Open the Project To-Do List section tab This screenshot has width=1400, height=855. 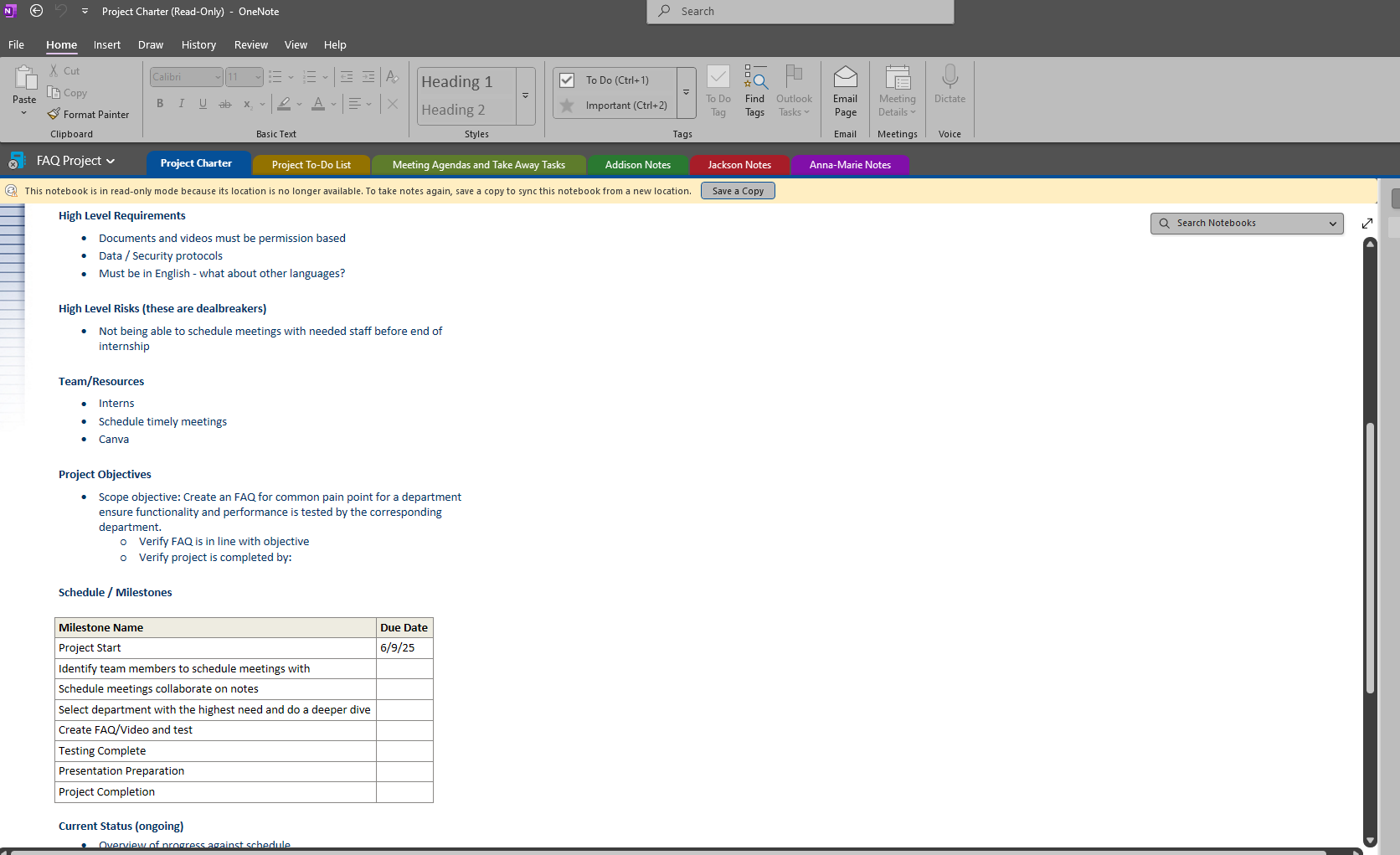pyautogui.click(x=311, y=165)
